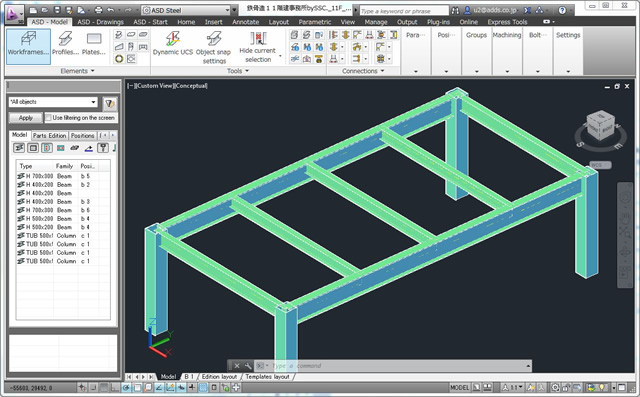Click the Family column header
640x397 pixels.
click(65, 166)
